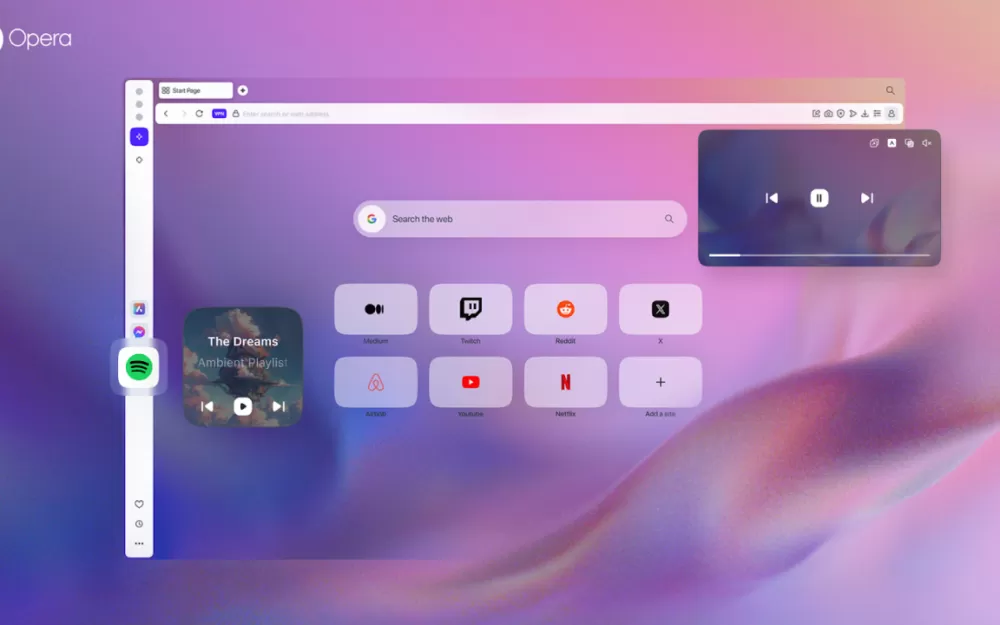Click the Google logo in search box
Screen dimensions: 1000x625
(x=372, y=219)
